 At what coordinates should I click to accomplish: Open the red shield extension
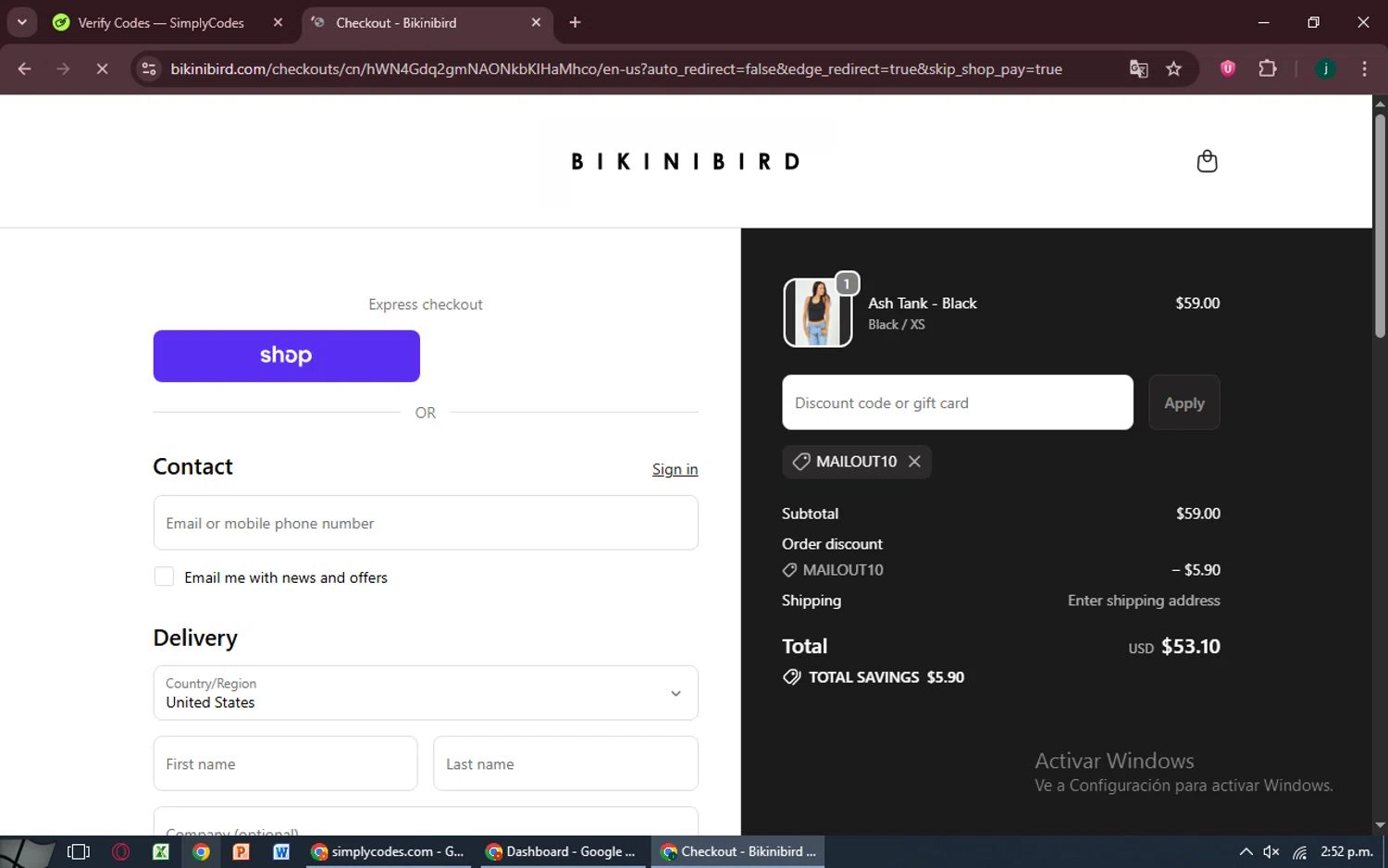(x=1228, y=68)
